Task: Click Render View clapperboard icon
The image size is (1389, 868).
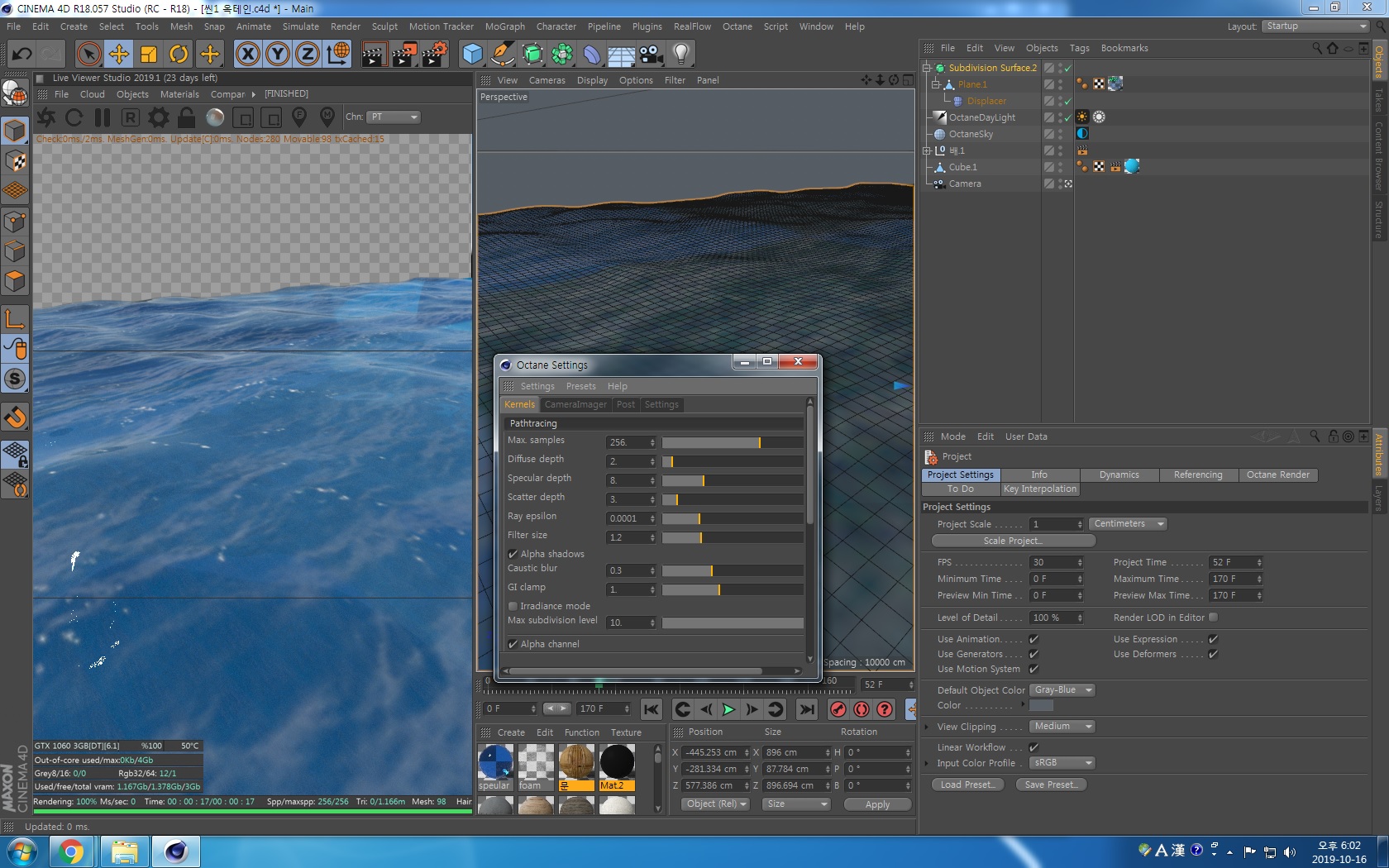Action: point(374,55)
